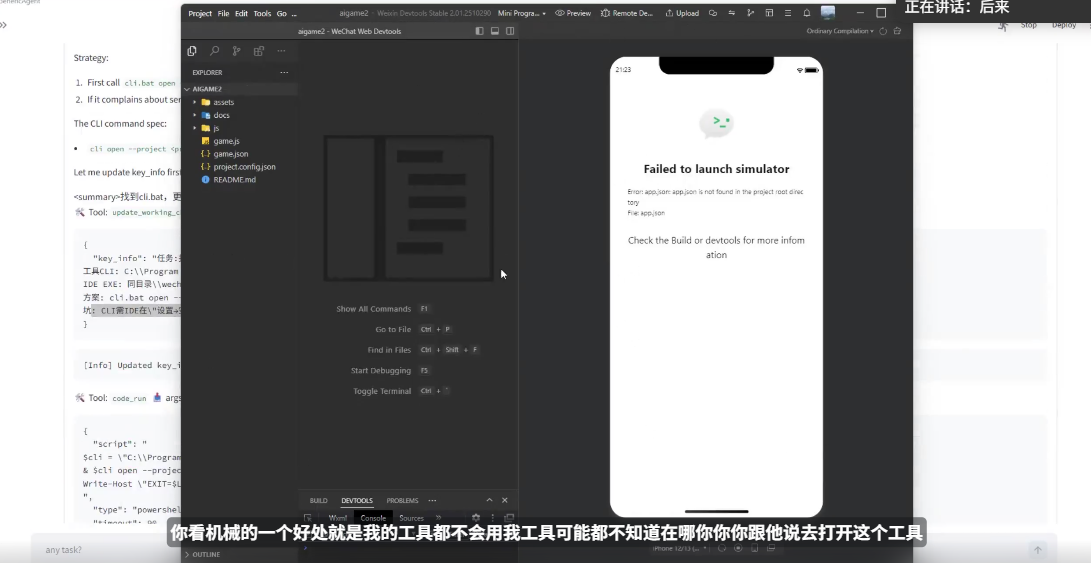
Task: Open the File menu
Action: pyautogui.click(x=223, y=13)
